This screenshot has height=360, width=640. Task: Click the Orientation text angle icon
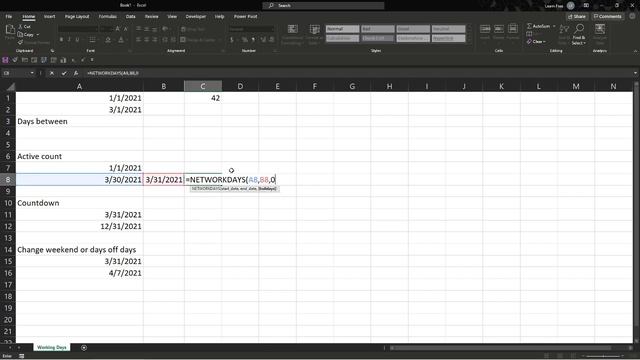tap(165, 29)
